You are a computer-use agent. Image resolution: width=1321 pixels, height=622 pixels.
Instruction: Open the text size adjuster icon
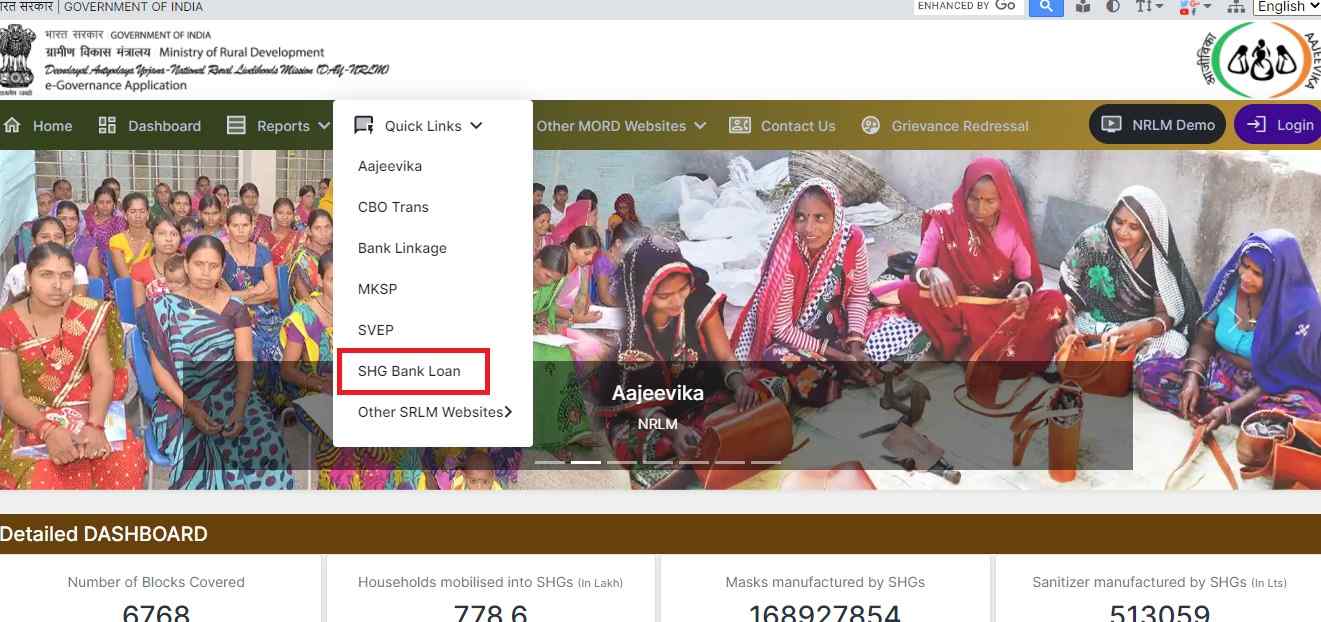tap(1148, 7)
